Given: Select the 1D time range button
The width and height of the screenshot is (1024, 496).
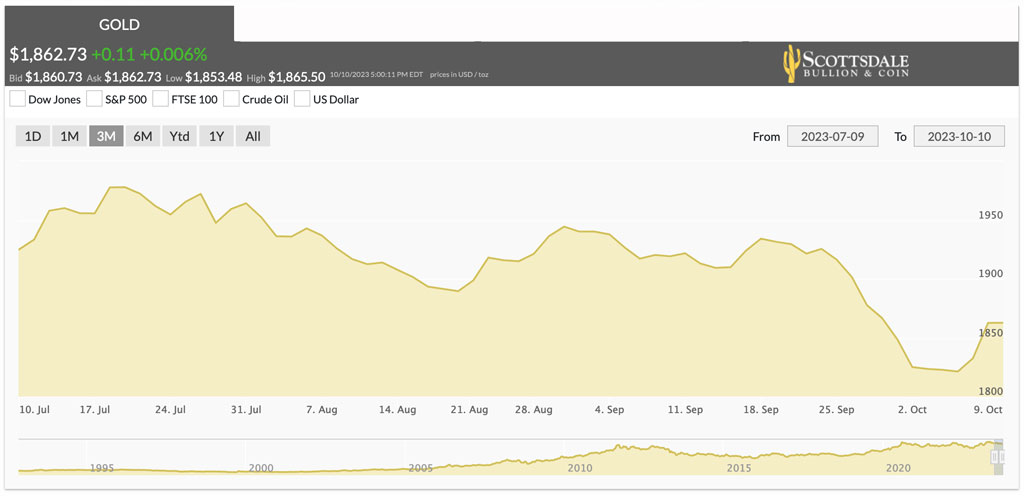Looking at the screenshot, I should (33, 136).
